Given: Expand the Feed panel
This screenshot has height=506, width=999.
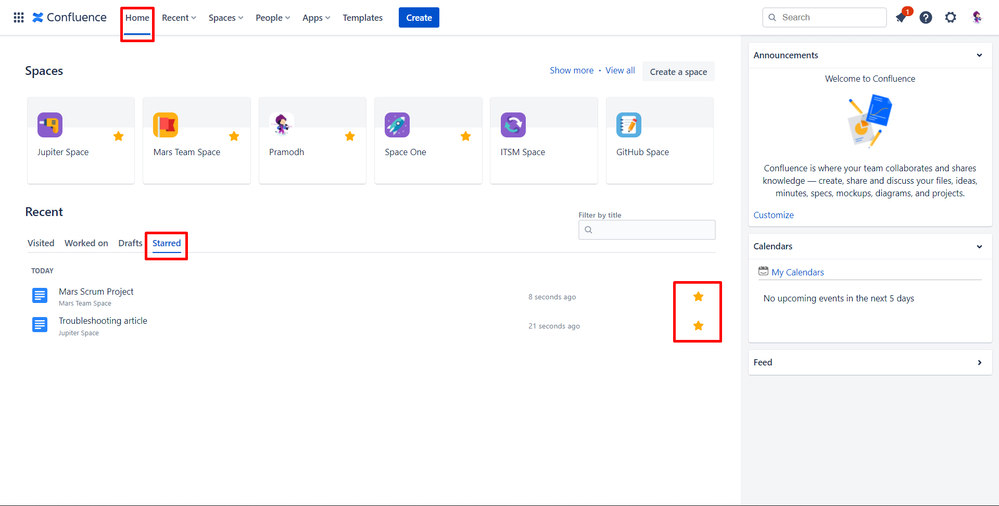Looking at the screenshot, I should pos(980,362).
